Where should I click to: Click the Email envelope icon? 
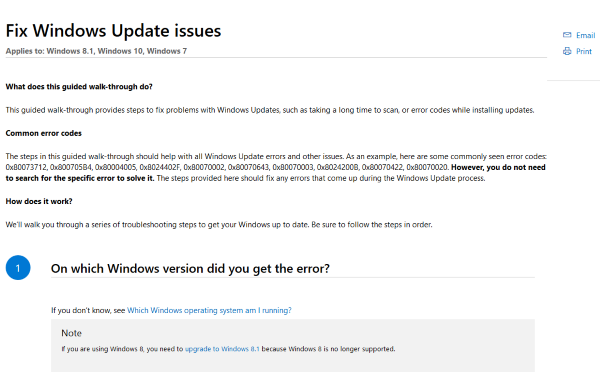[x=567, y=35]
